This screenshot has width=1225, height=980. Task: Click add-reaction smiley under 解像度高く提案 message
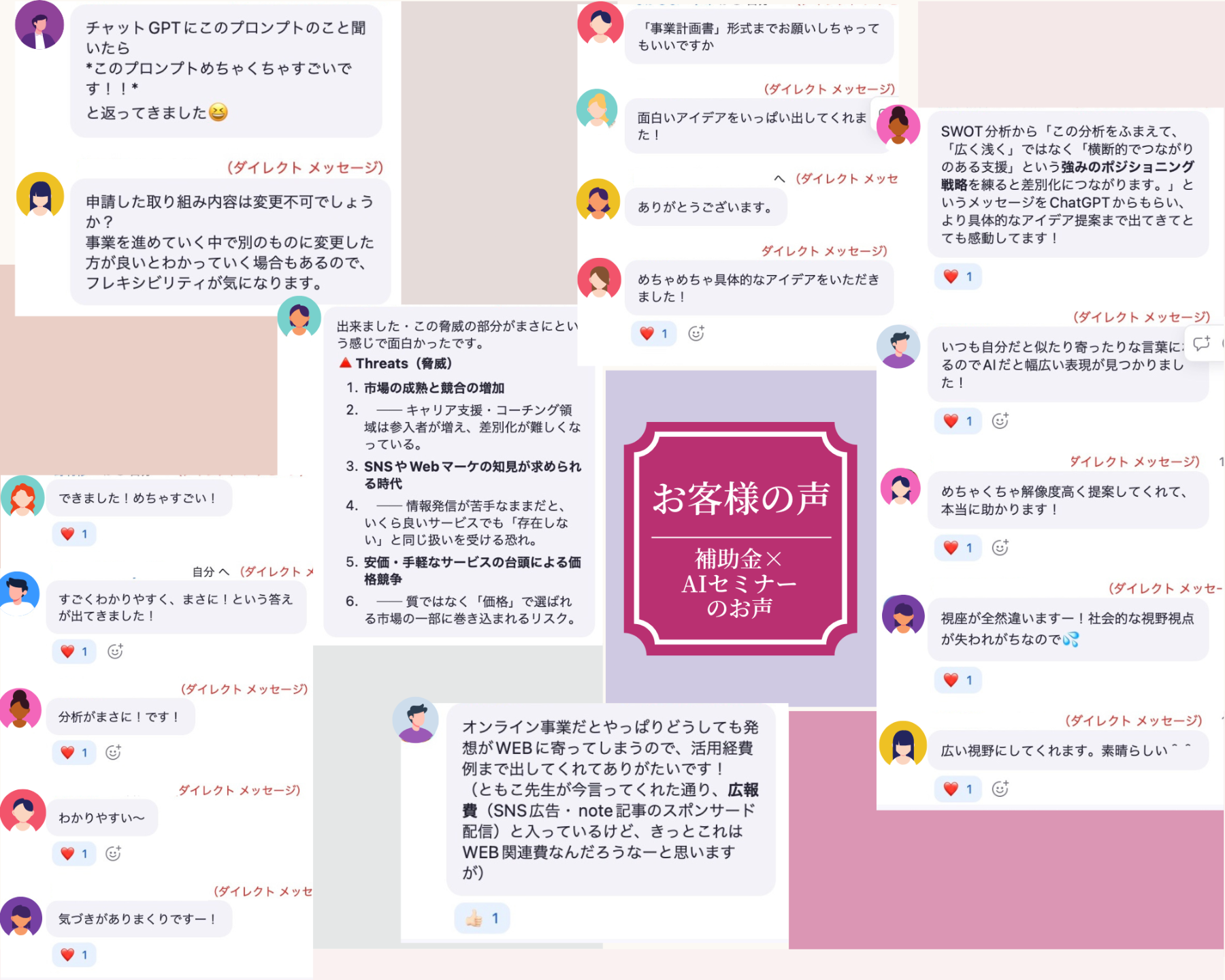[1000, 547]
